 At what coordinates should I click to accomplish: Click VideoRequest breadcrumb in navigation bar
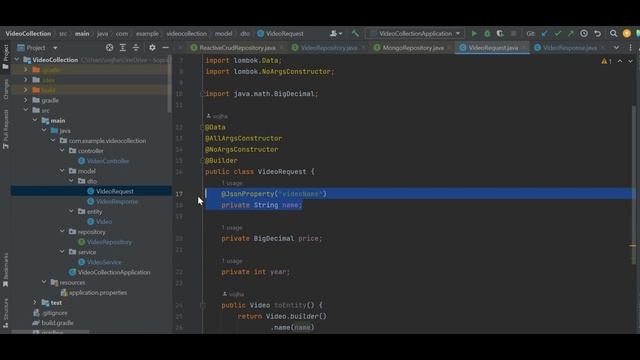tap(280, 33)
